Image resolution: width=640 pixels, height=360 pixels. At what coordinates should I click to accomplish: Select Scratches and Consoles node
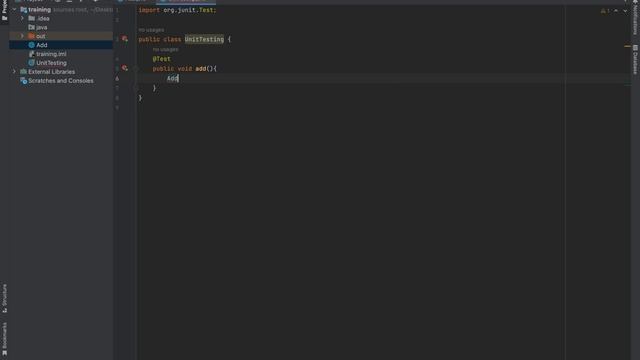[x=60, y=81]
